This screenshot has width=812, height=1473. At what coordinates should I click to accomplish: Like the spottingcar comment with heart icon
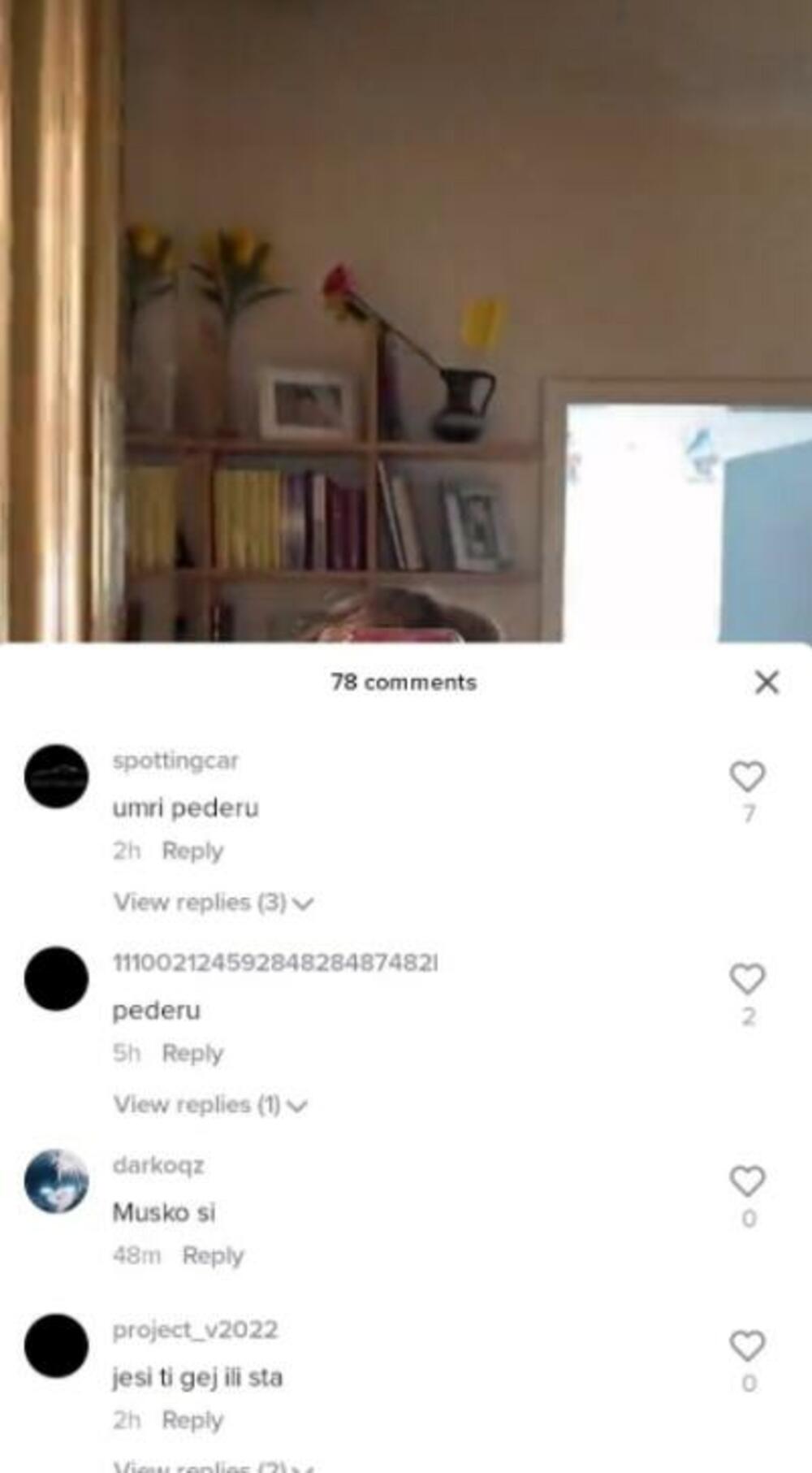tap(747, 777)
